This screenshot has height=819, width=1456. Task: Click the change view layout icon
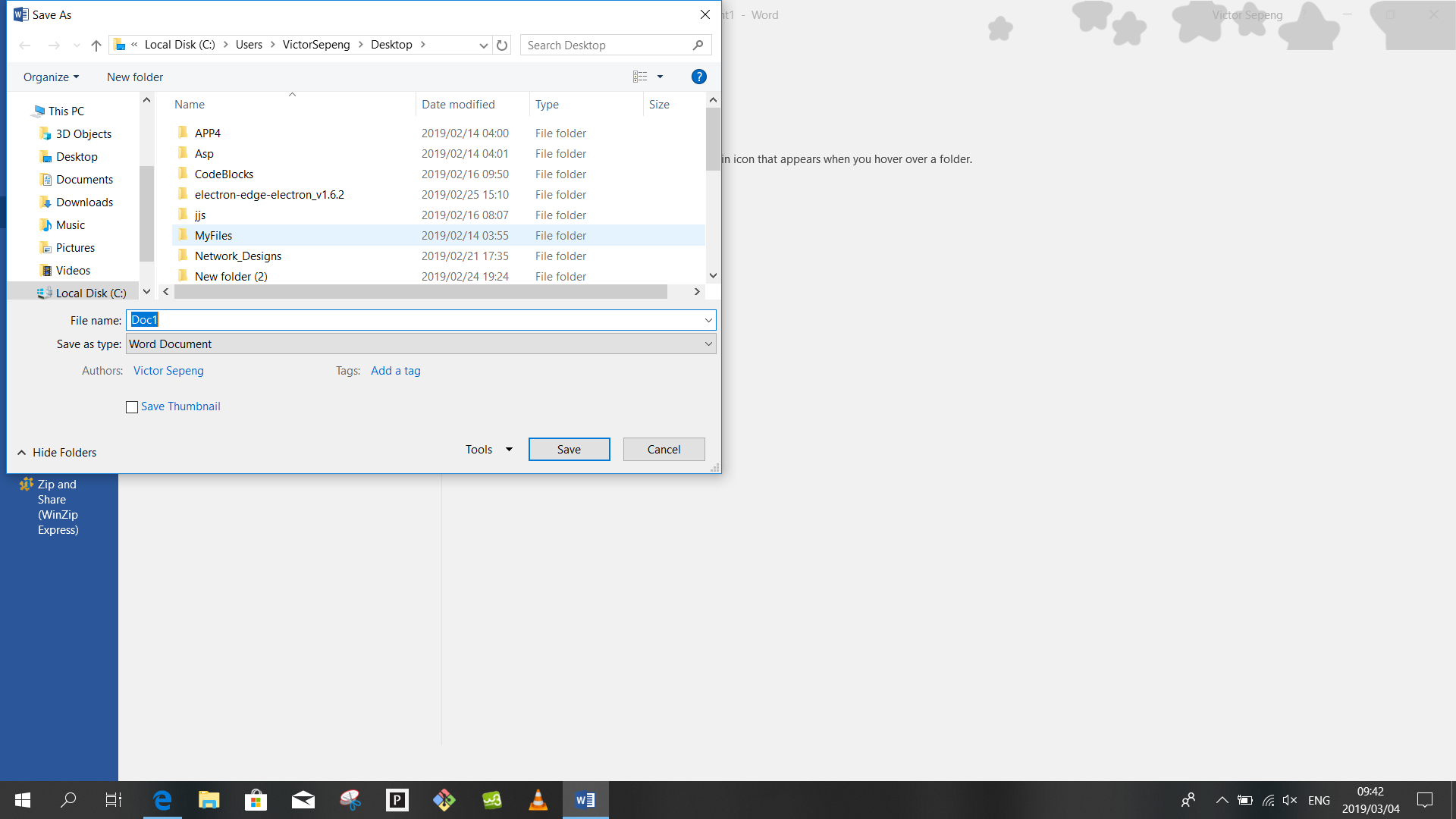coord(640,77)
